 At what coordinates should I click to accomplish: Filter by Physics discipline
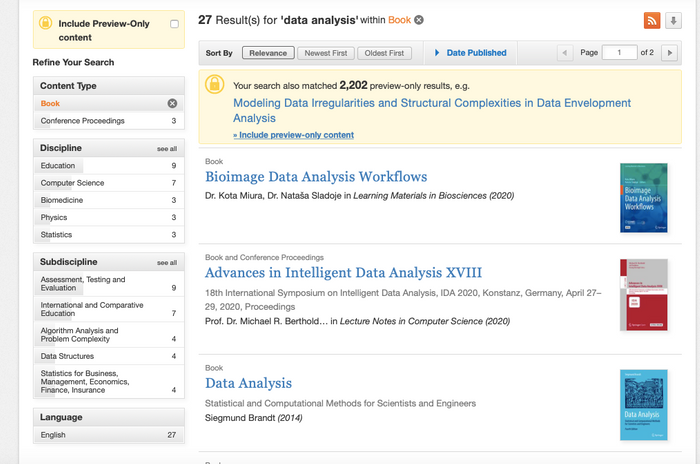(x=108, y=217)
